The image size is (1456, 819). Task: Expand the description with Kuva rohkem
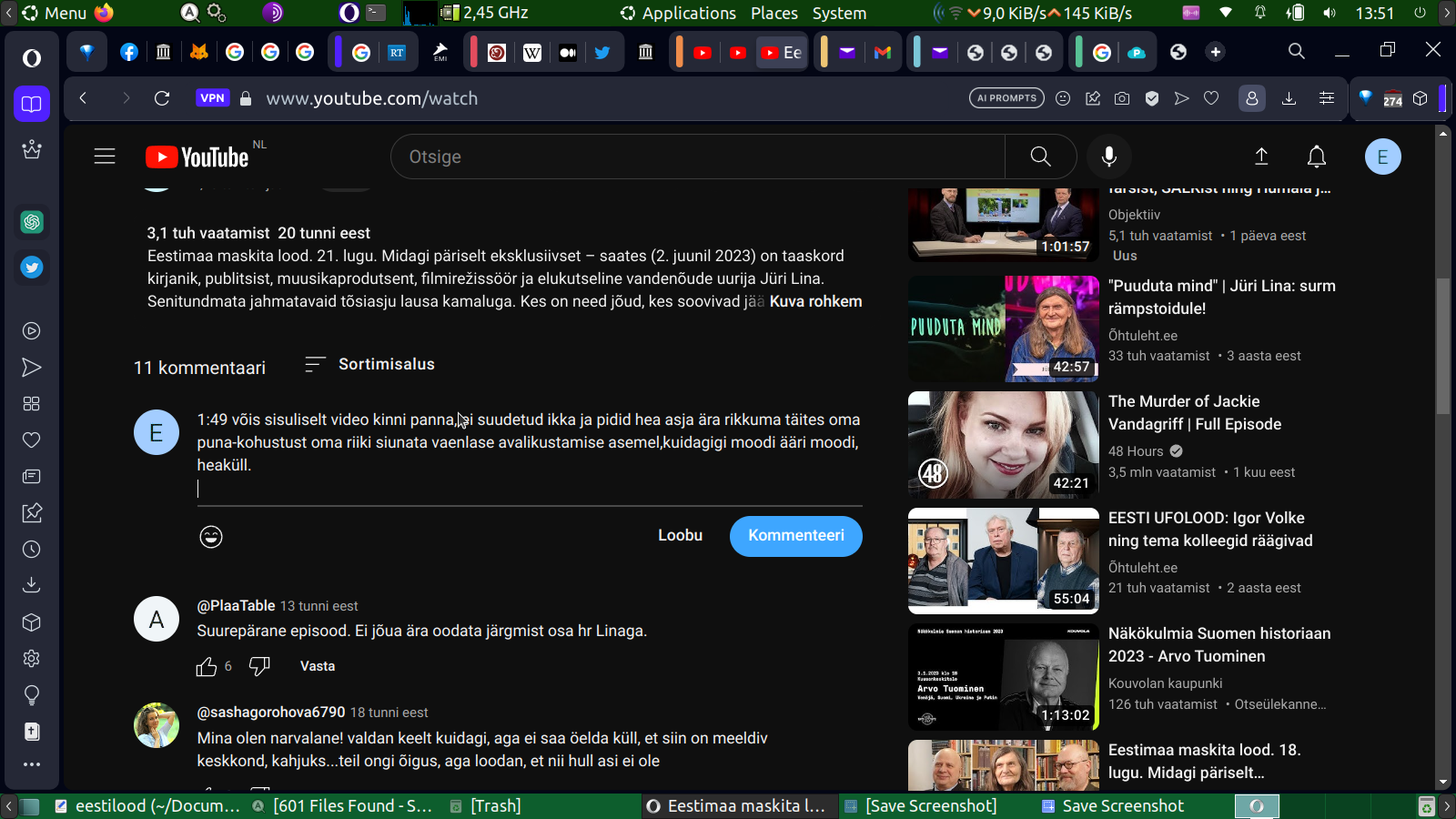point(815,302)
